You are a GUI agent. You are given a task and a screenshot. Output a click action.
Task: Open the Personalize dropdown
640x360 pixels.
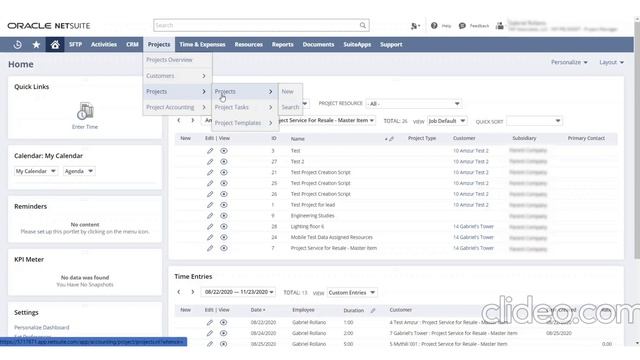coord(569,62)
